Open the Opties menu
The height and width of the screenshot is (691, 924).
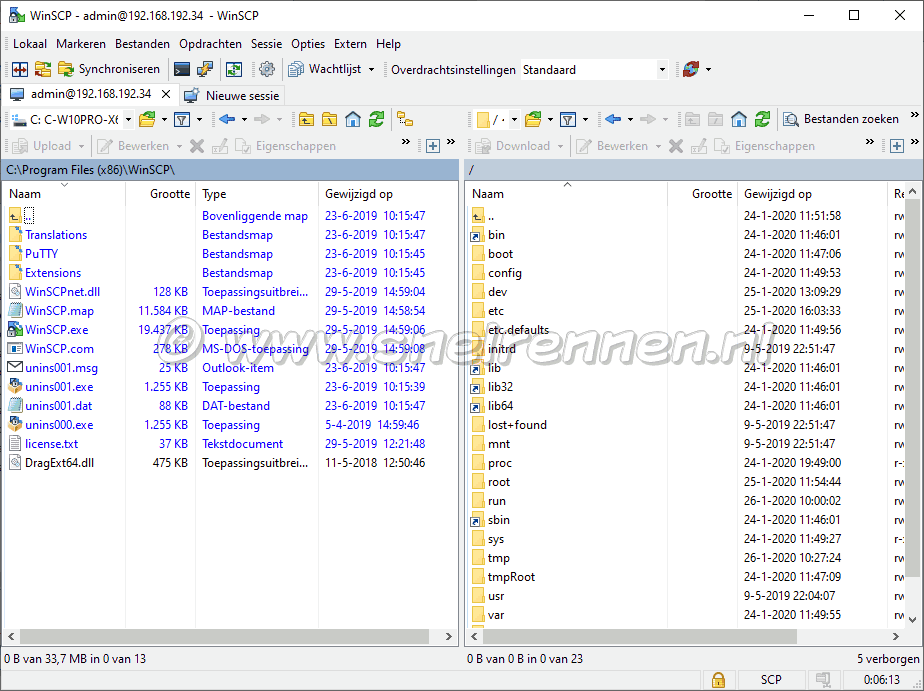pos(308,44)
